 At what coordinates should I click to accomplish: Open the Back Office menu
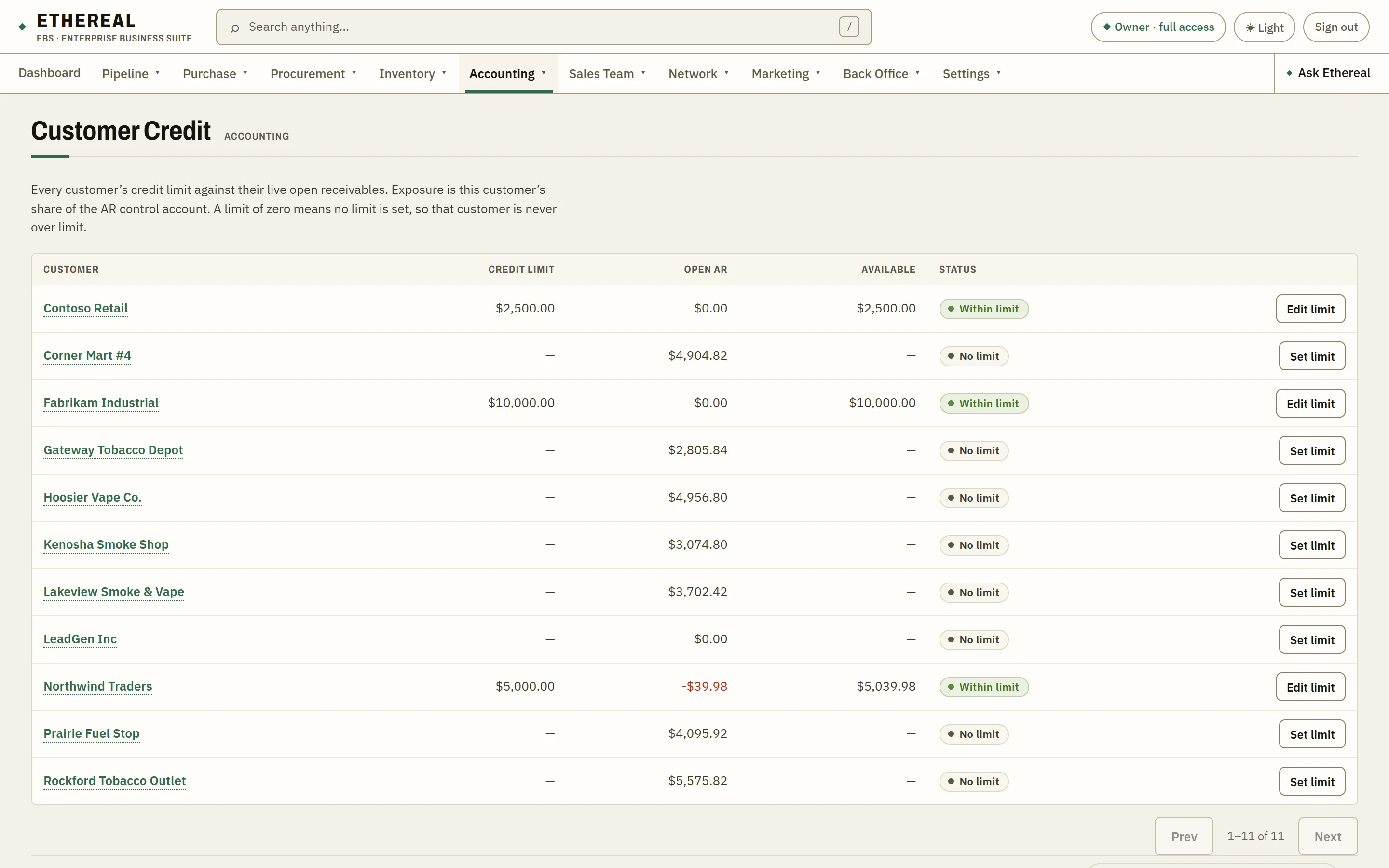tap(882, 73)
